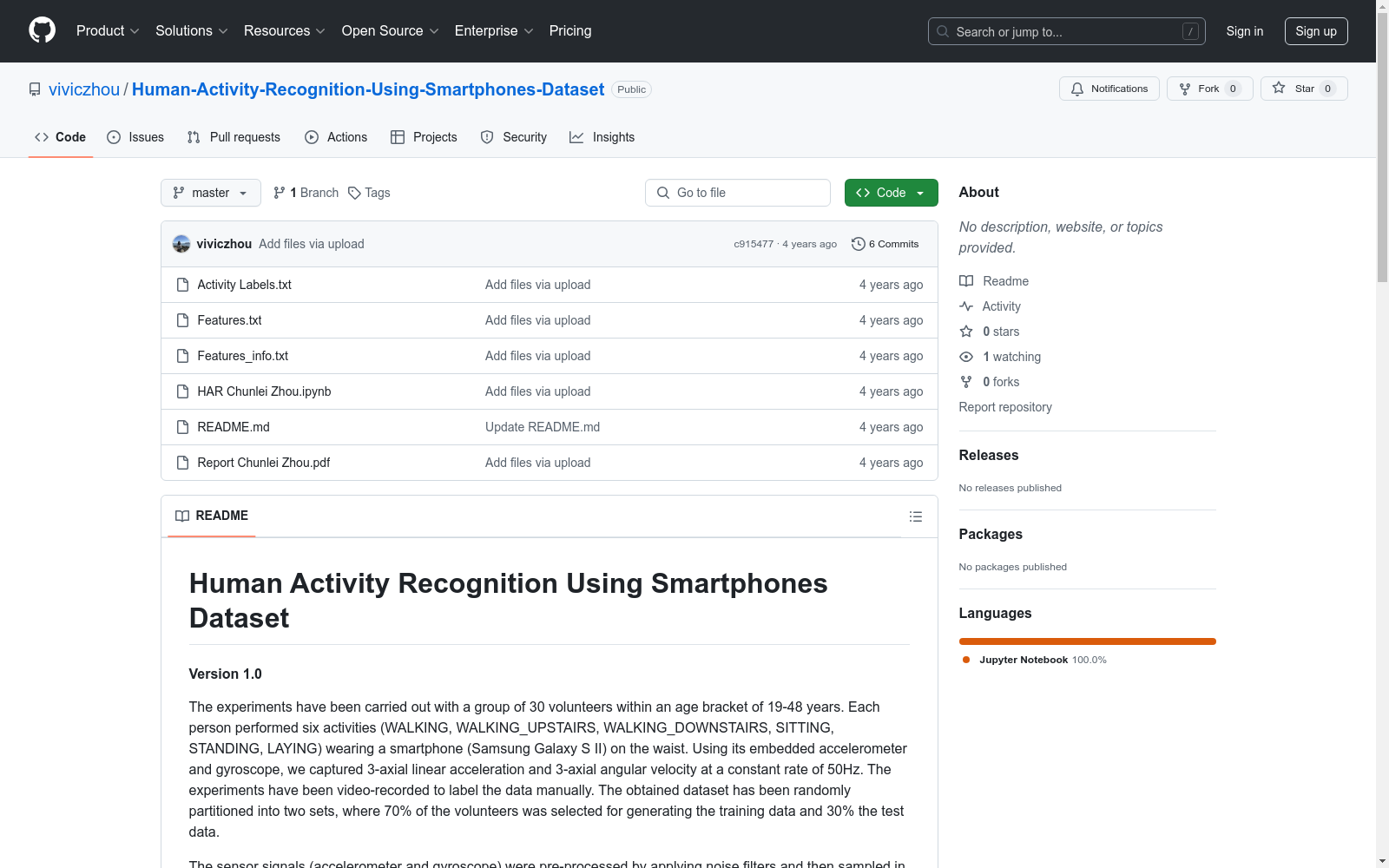The width and height of the screenshot is (1389, 868).
Task: Switch to the Code tab
Action: pos(61,137)
